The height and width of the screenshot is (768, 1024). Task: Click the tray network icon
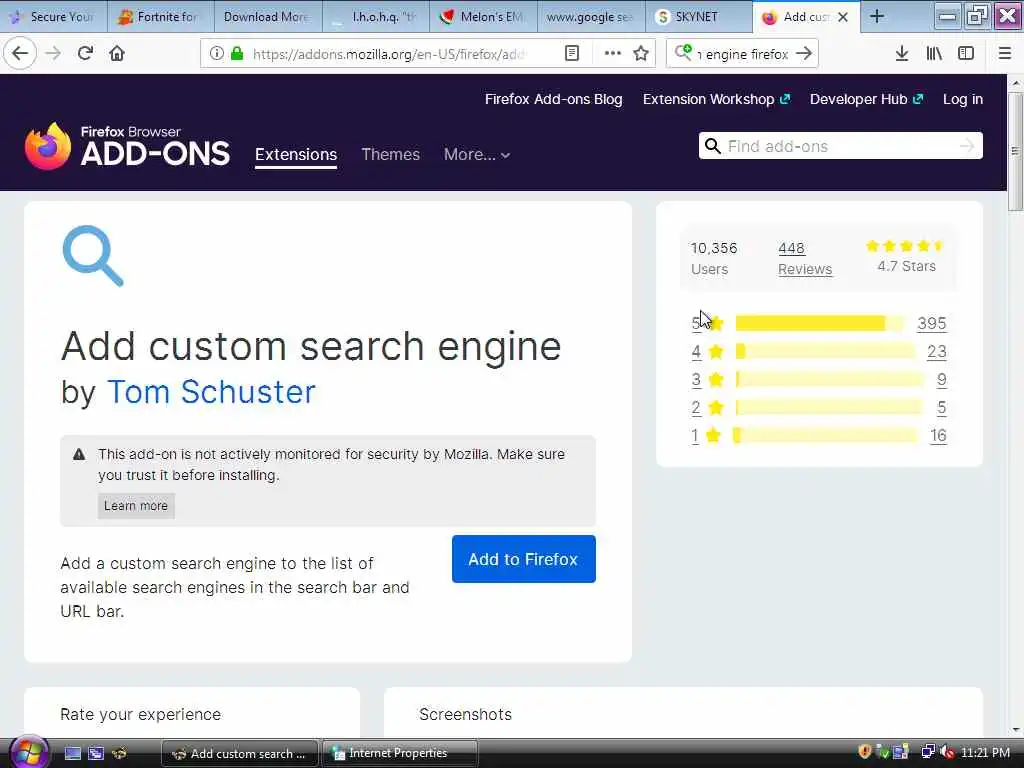pyautogui.click(x=927, y=752)
